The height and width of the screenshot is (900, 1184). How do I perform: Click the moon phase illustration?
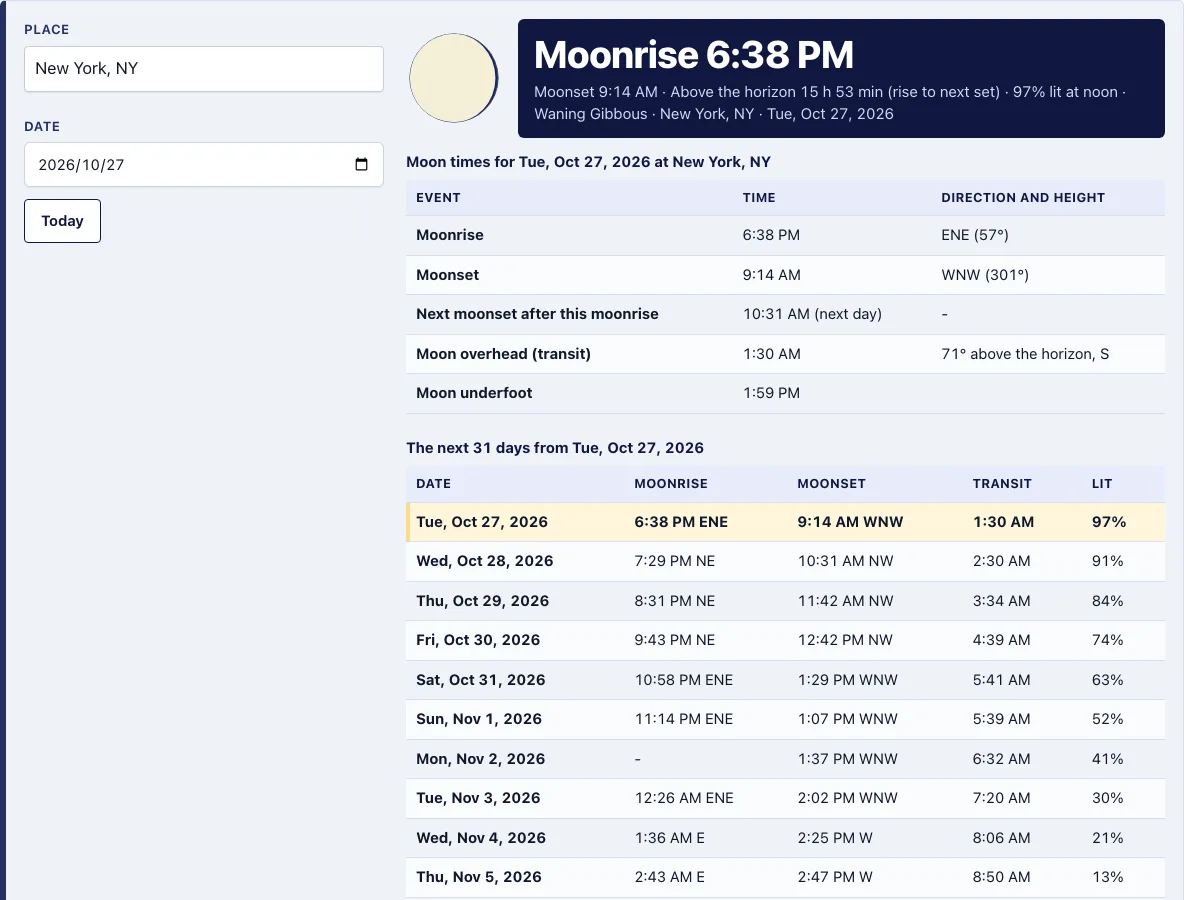click(x=454, y=78)
